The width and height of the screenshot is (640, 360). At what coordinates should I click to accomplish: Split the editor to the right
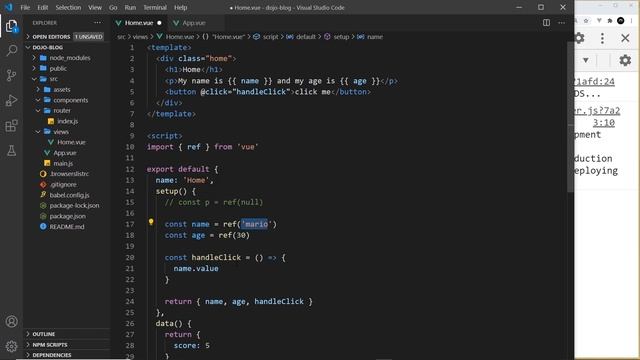pos(546,23)
